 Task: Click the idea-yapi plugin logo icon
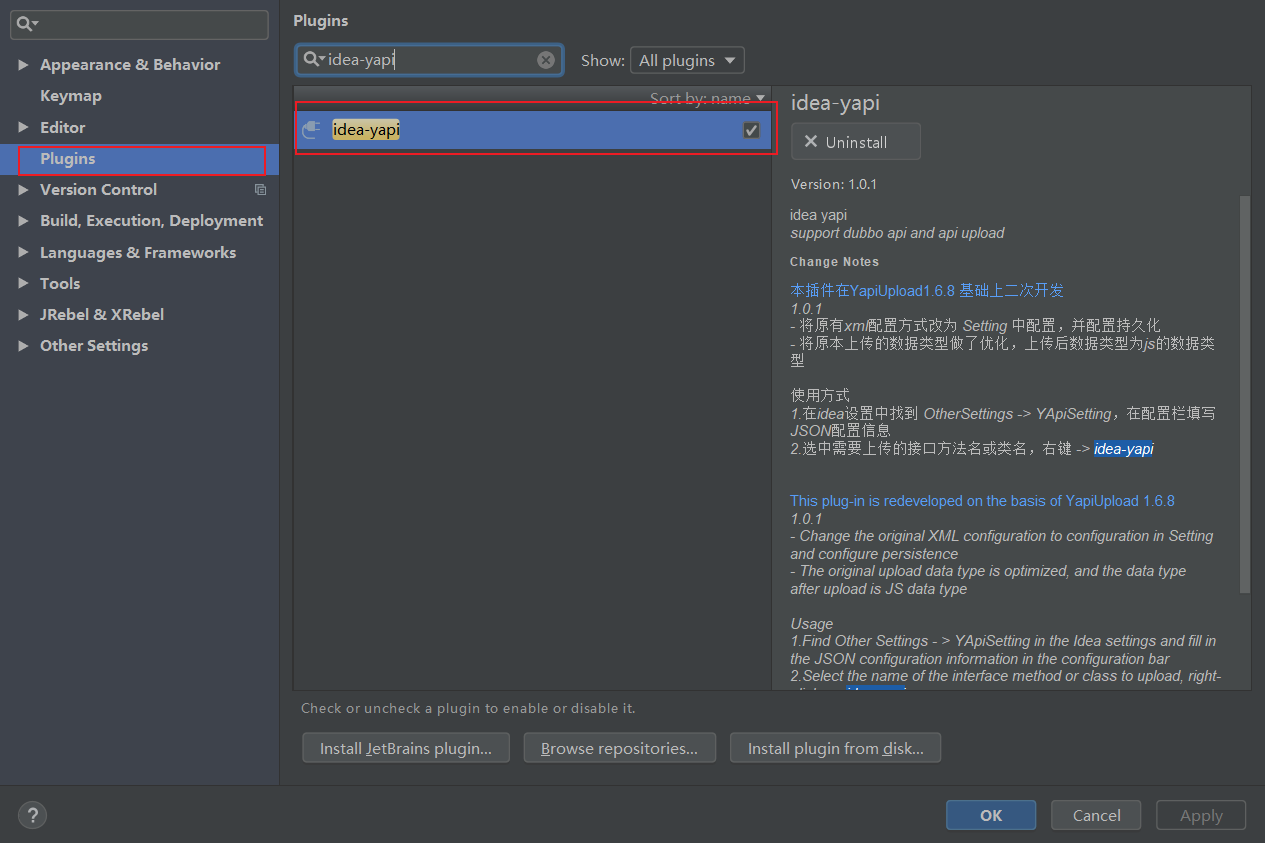(311, 129)
